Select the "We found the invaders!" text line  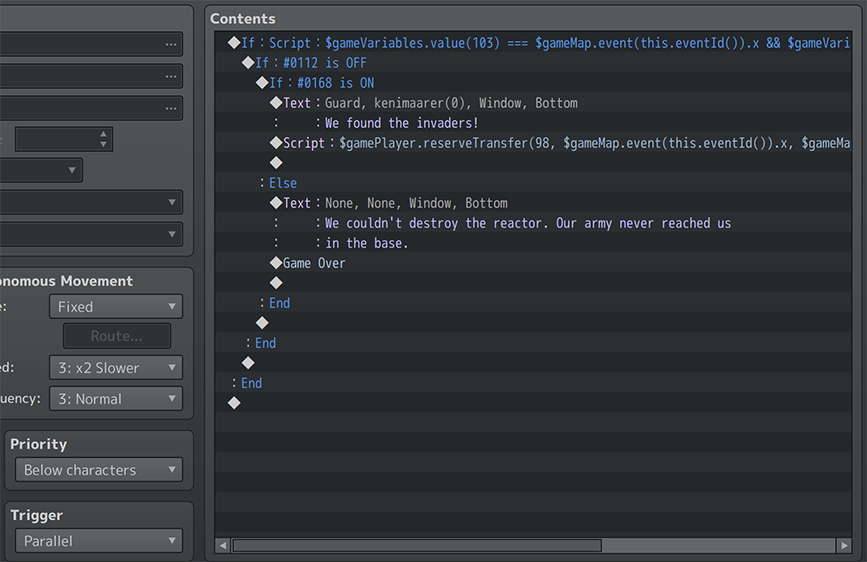(401, 123)
